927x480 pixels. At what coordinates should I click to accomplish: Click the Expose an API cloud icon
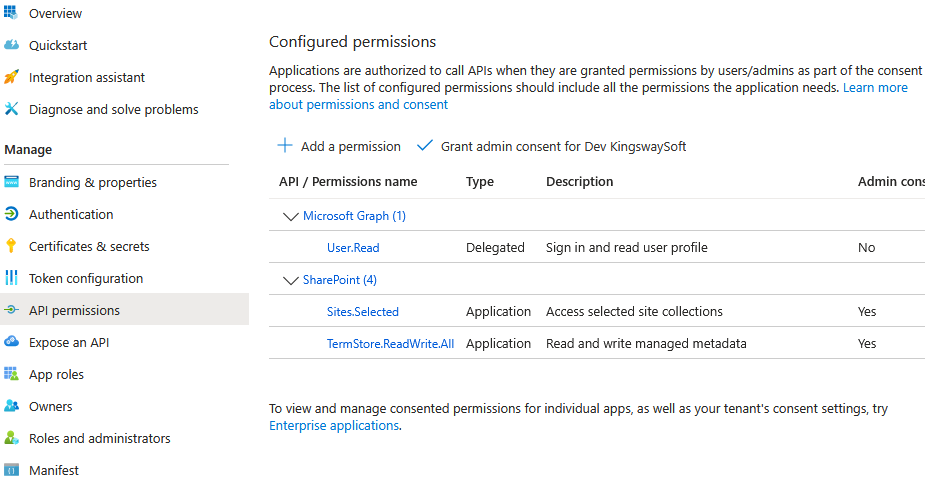click(11, 343)
